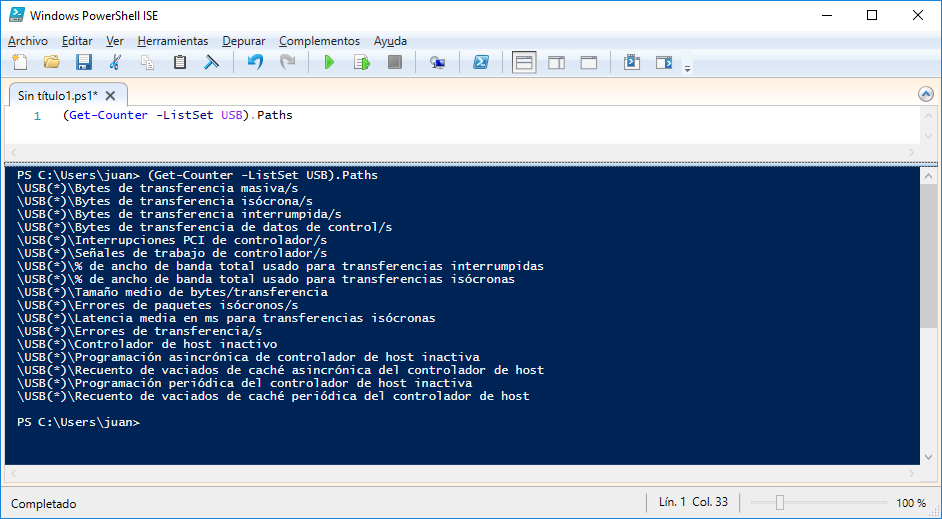Image resolution: width=942 pixels, height=519 pixels.
Task: Clear the console pane with the wiper icon
Action: [x=211, y=62]
